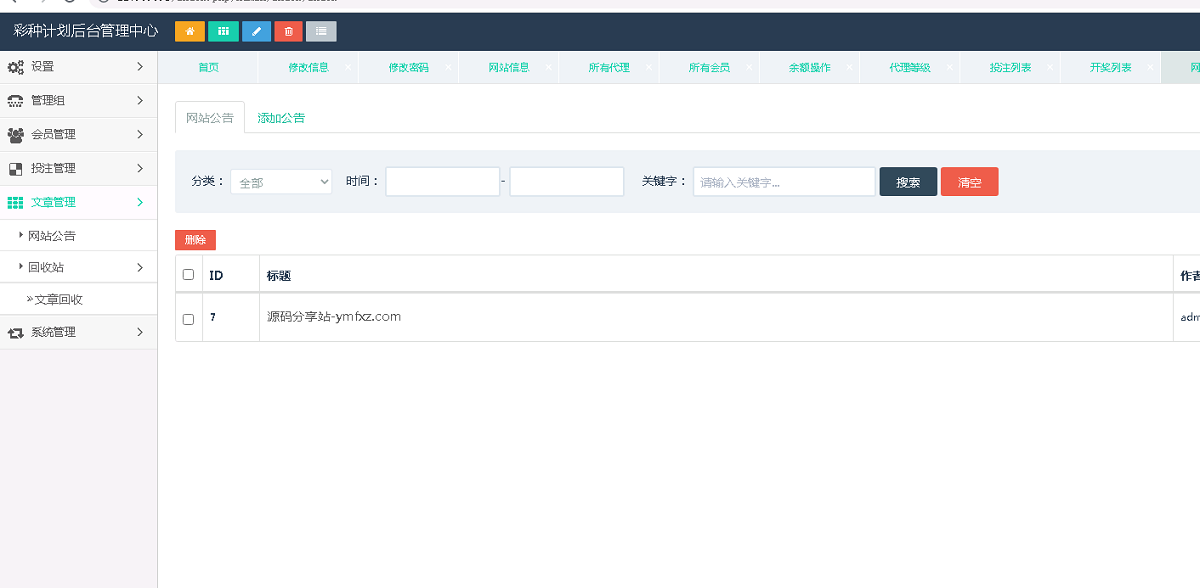The width and height of the screenshot is (1200, 588).
Task: Click the telephone icon beside 管理组
Action: coord(15,101)
